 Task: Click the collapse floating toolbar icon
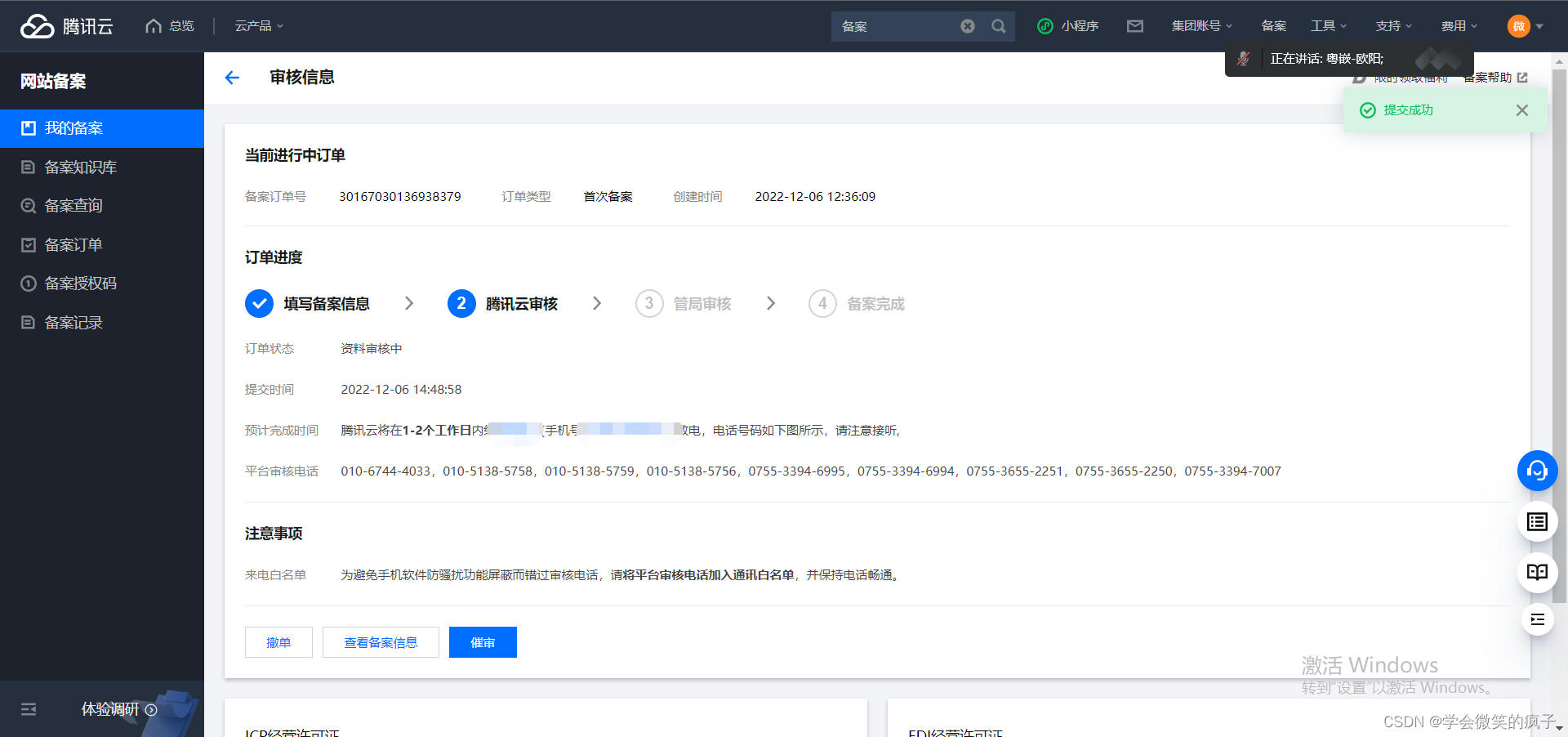point(1537,619)
